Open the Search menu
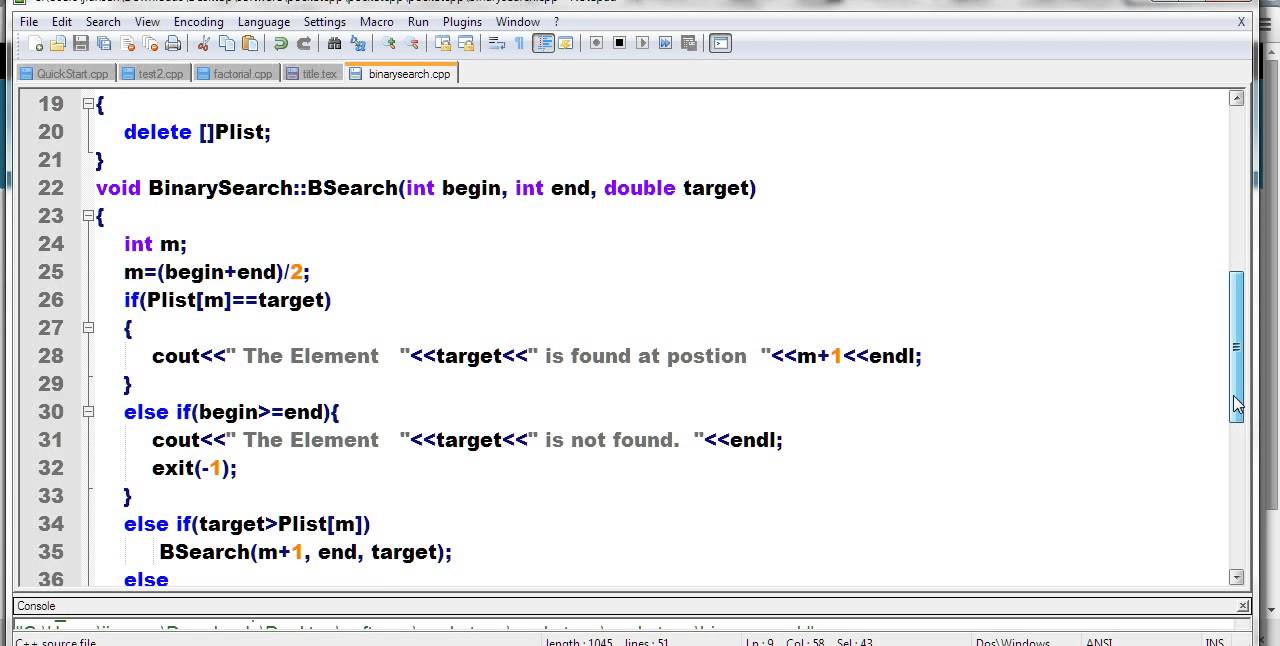 103,21
